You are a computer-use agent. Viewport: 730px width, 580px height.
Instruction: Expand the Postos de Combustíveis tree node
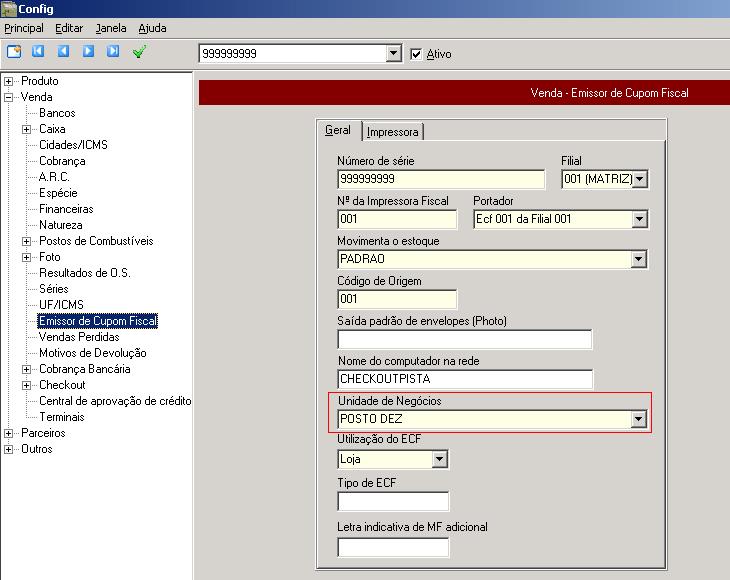(x=26, y=241)
